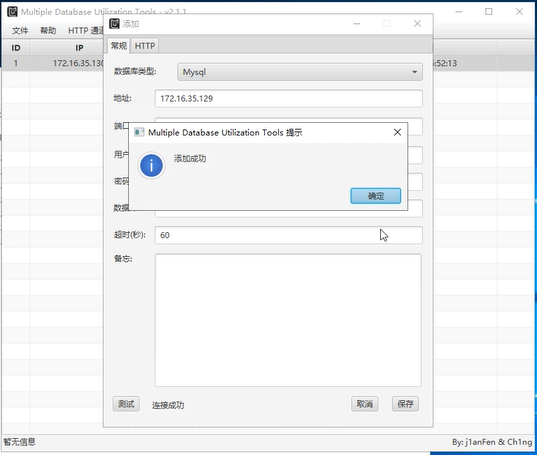Click the 保存 button
537x455 pixels.
point(405,404)
